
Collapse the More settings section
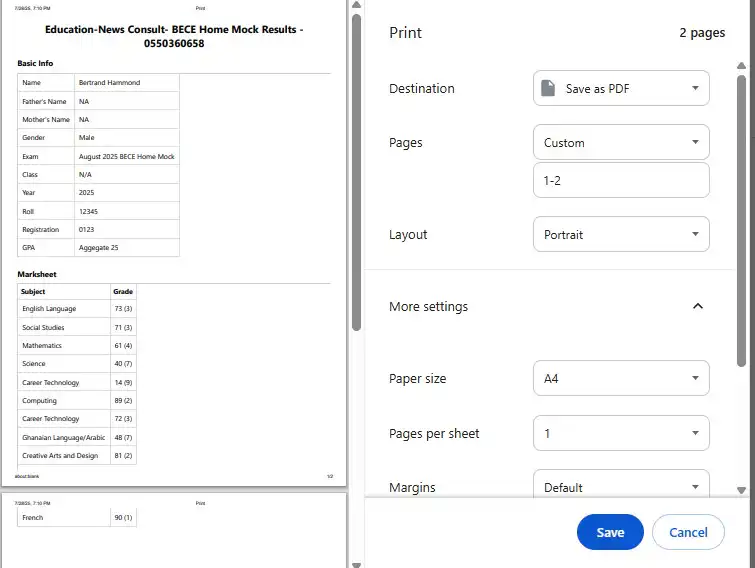coord(428,306)
